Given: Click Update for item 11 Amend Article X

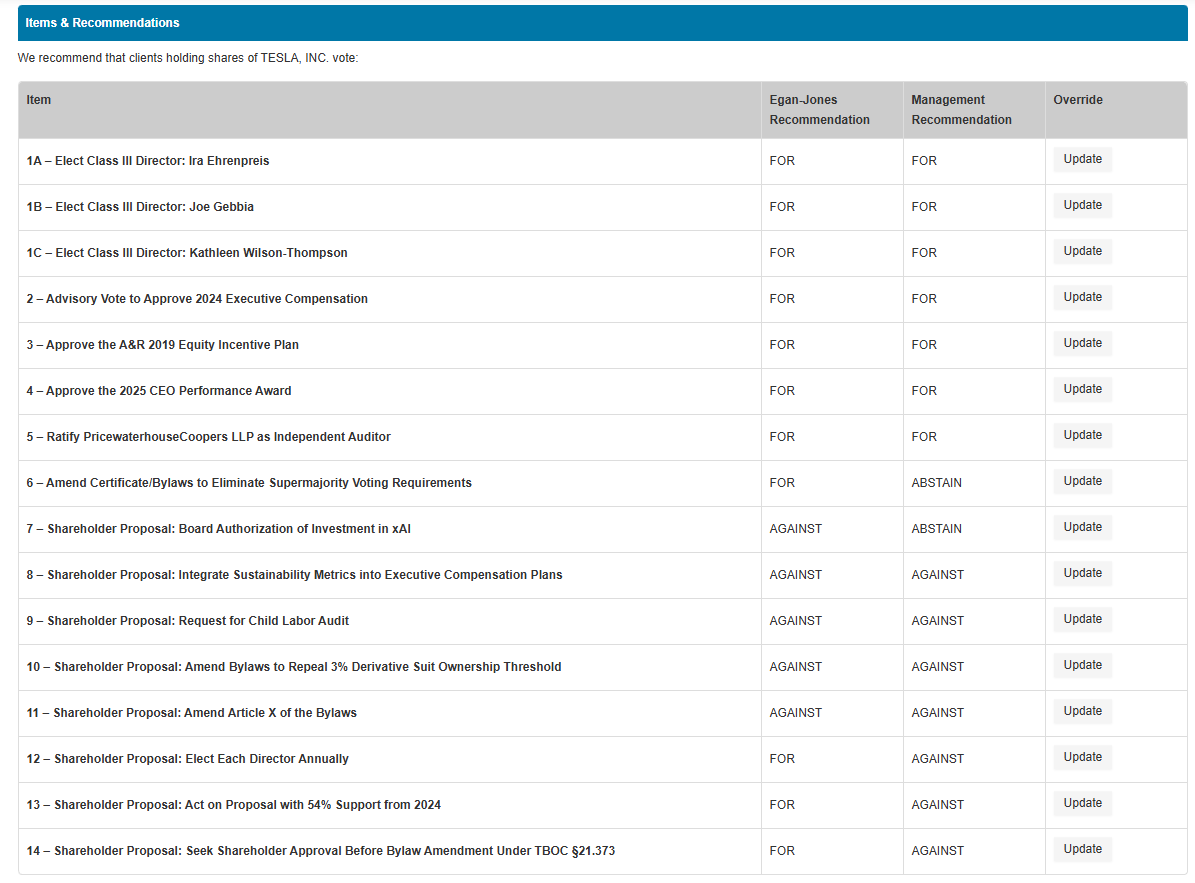Looking at the screenshot, I should pos(1082,711).
